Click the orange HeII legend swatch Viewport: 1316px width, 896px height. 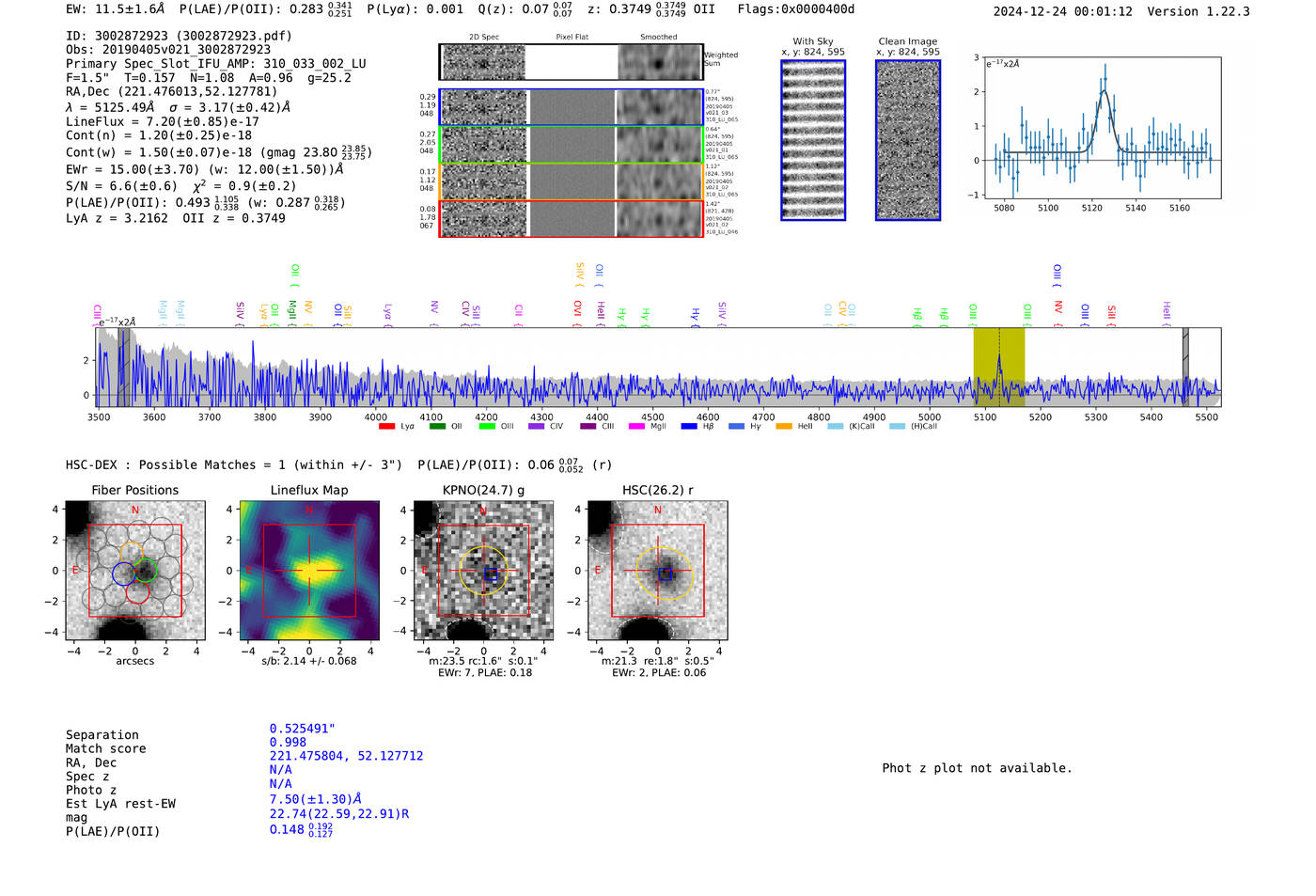(x=784, y=427)
